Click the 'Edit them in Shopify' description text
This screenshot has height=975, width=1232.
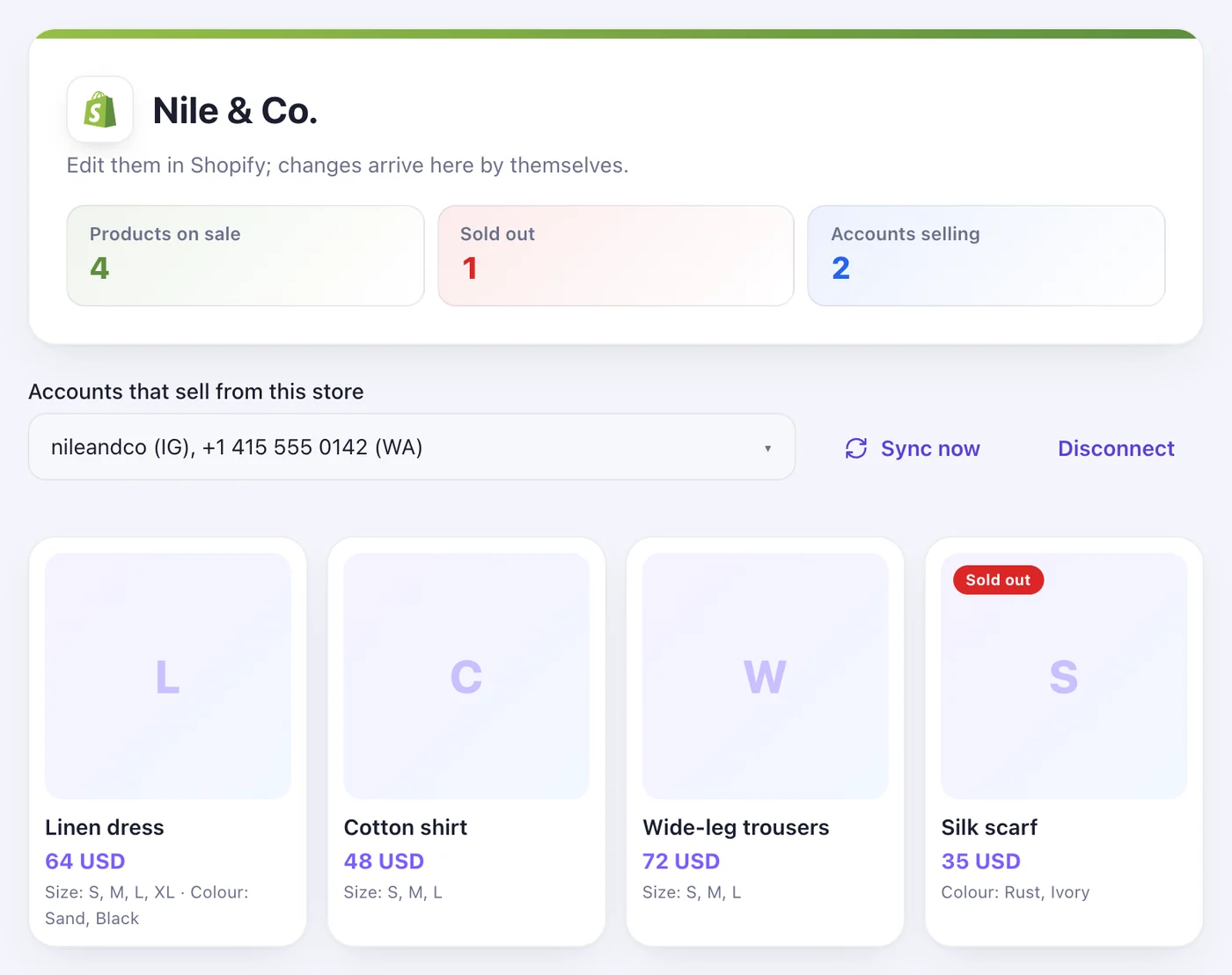348,165
